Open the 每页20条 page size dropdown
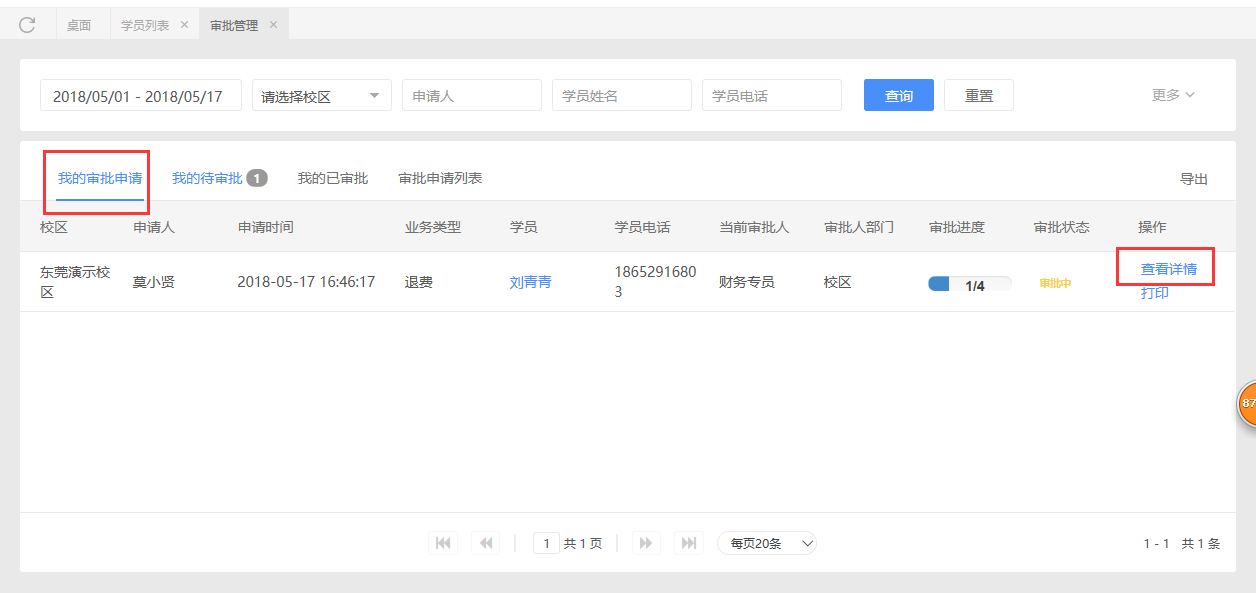 coord(767,543)
